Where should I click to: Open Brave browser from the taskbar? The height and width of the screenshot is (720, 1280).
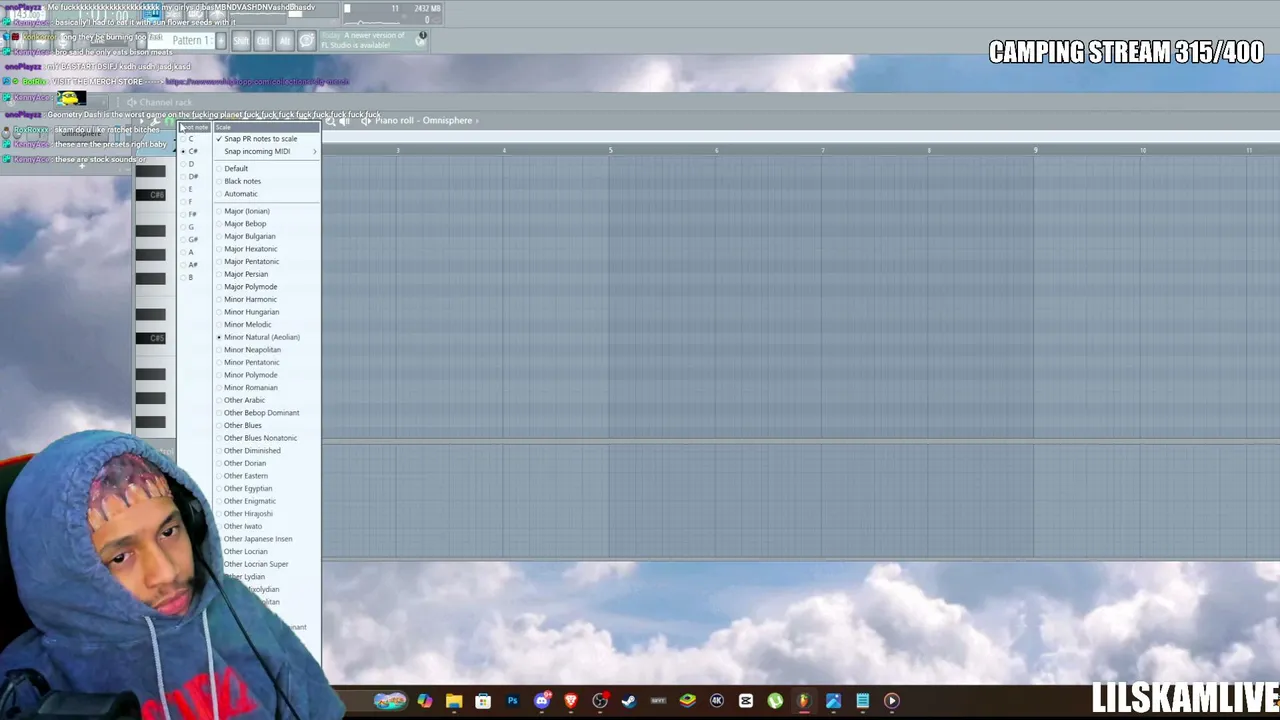point(571,701)
